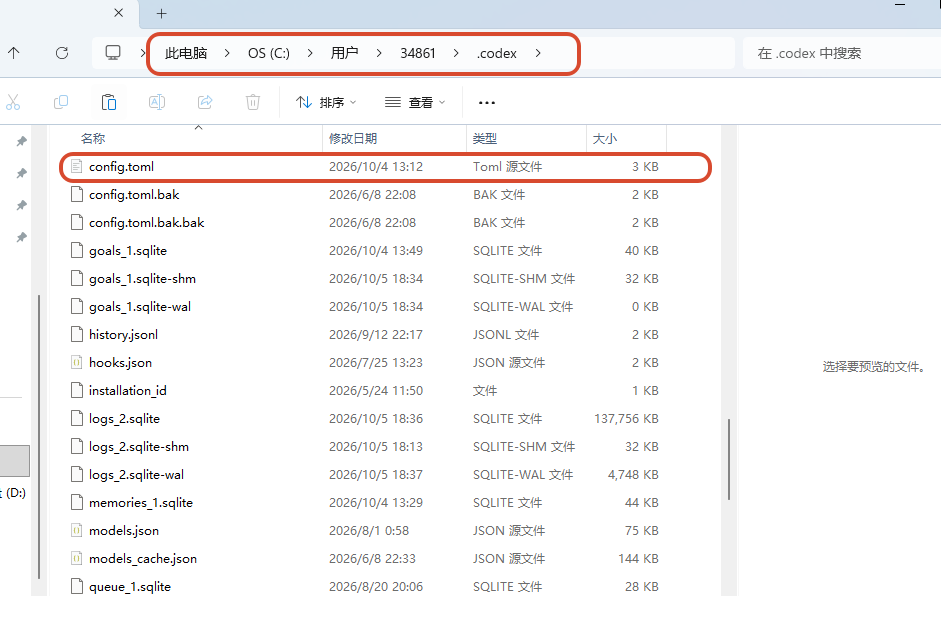This screenshot has height=617, width=941.
Task: Click the file icon of models.json
Action: (x=76, y=531)
